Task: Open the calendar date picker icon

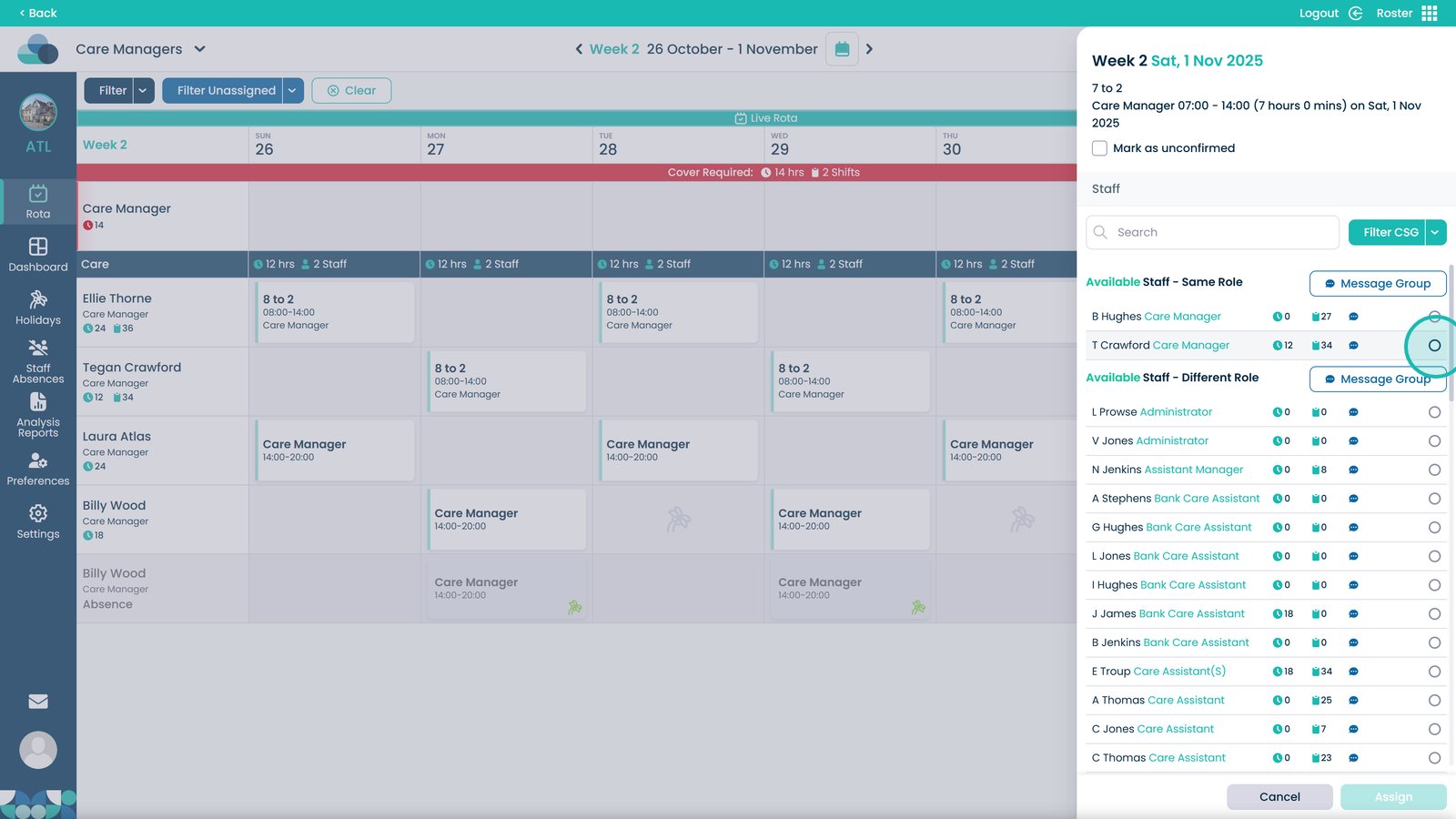Action: 842,49
